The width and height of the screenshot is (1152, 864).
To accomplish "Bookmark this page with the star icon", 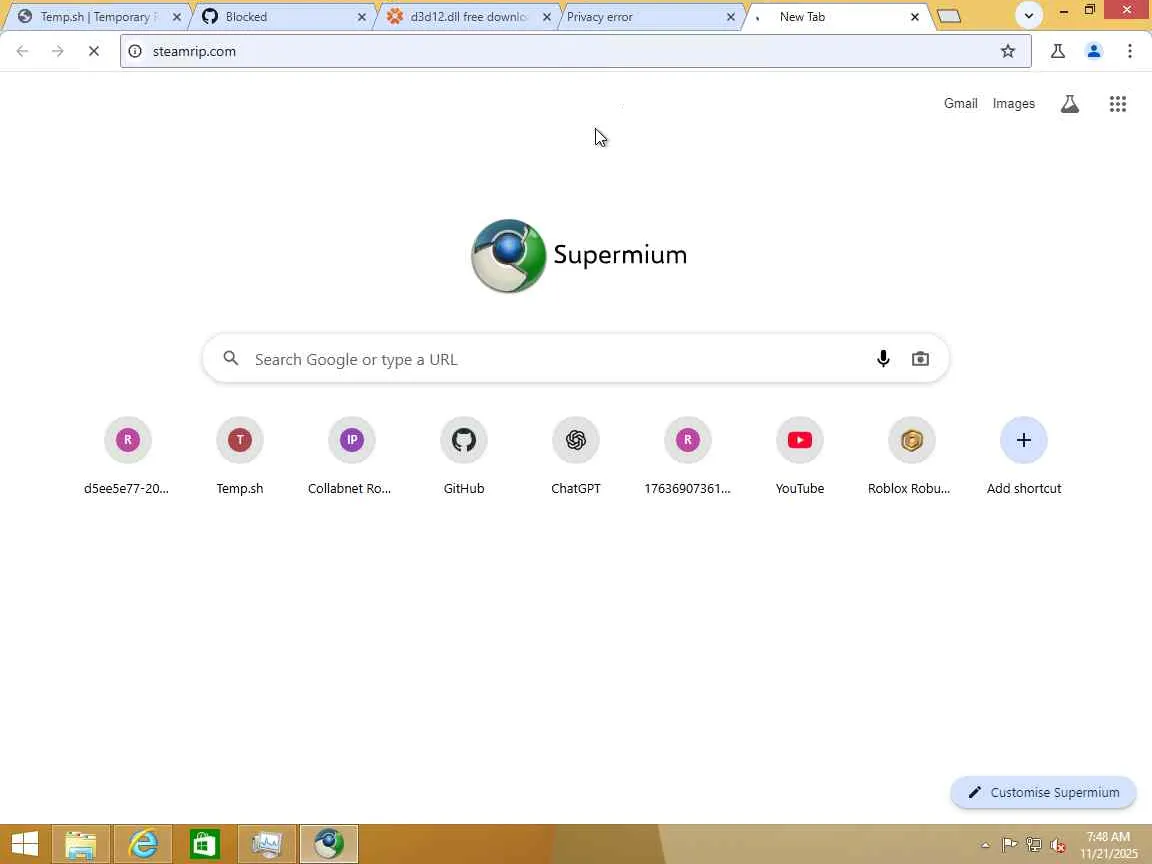I will click(x=1007, y=51).
